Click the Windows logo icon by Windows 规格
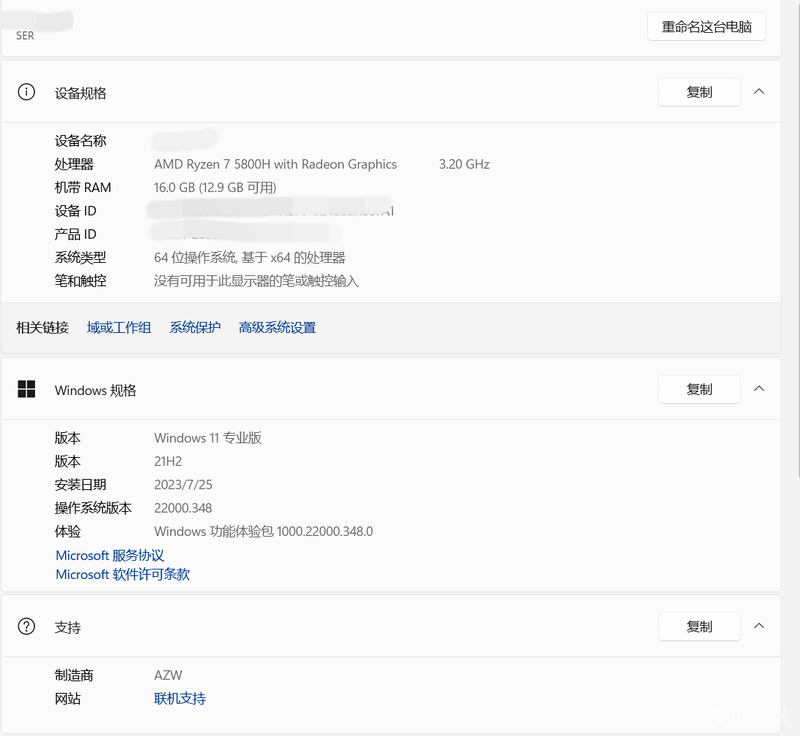This screenshot has height=736, width=800. pos(27,389)
